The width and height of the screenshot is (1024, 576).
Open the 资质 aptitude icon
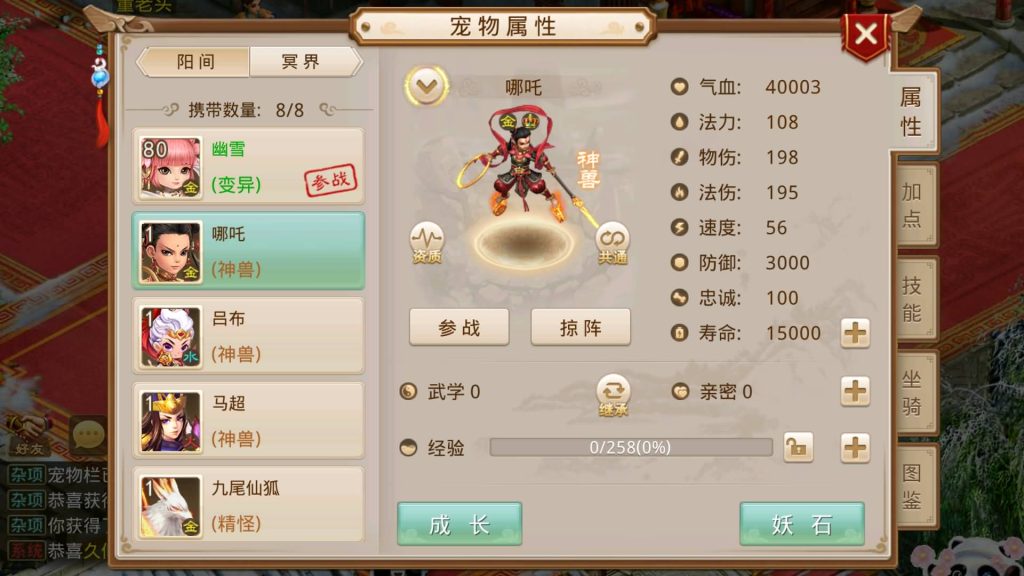click(x=426, y=243)
